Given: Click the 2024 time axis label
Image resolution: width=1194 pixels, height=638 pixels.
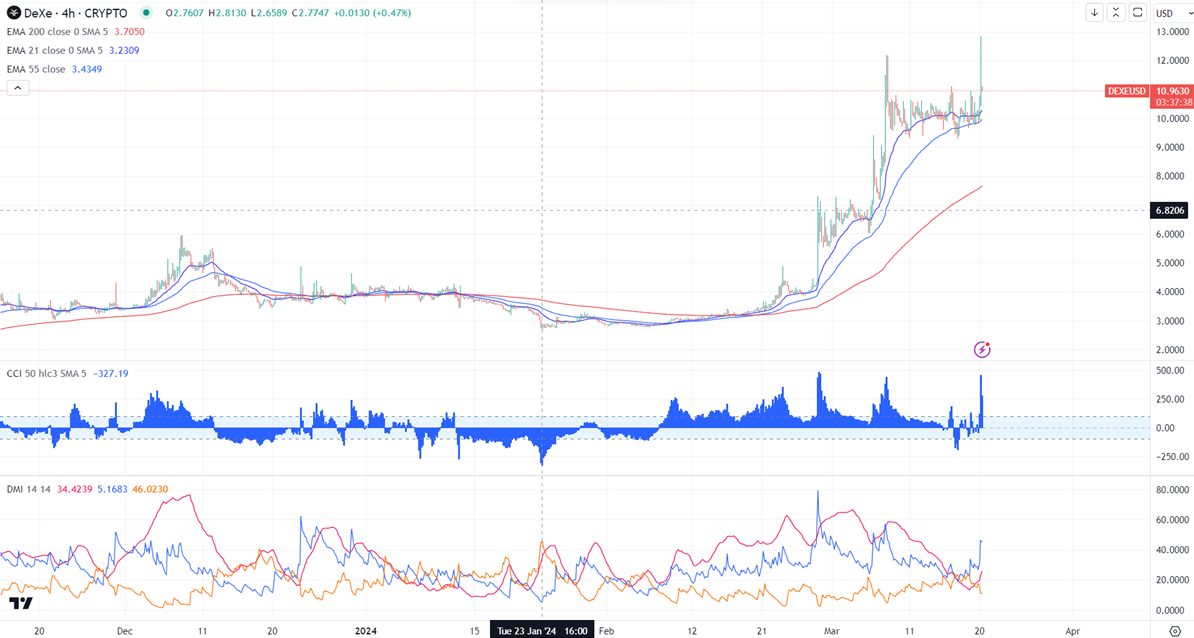Looking at the screenshot, I should pos(366,631).
